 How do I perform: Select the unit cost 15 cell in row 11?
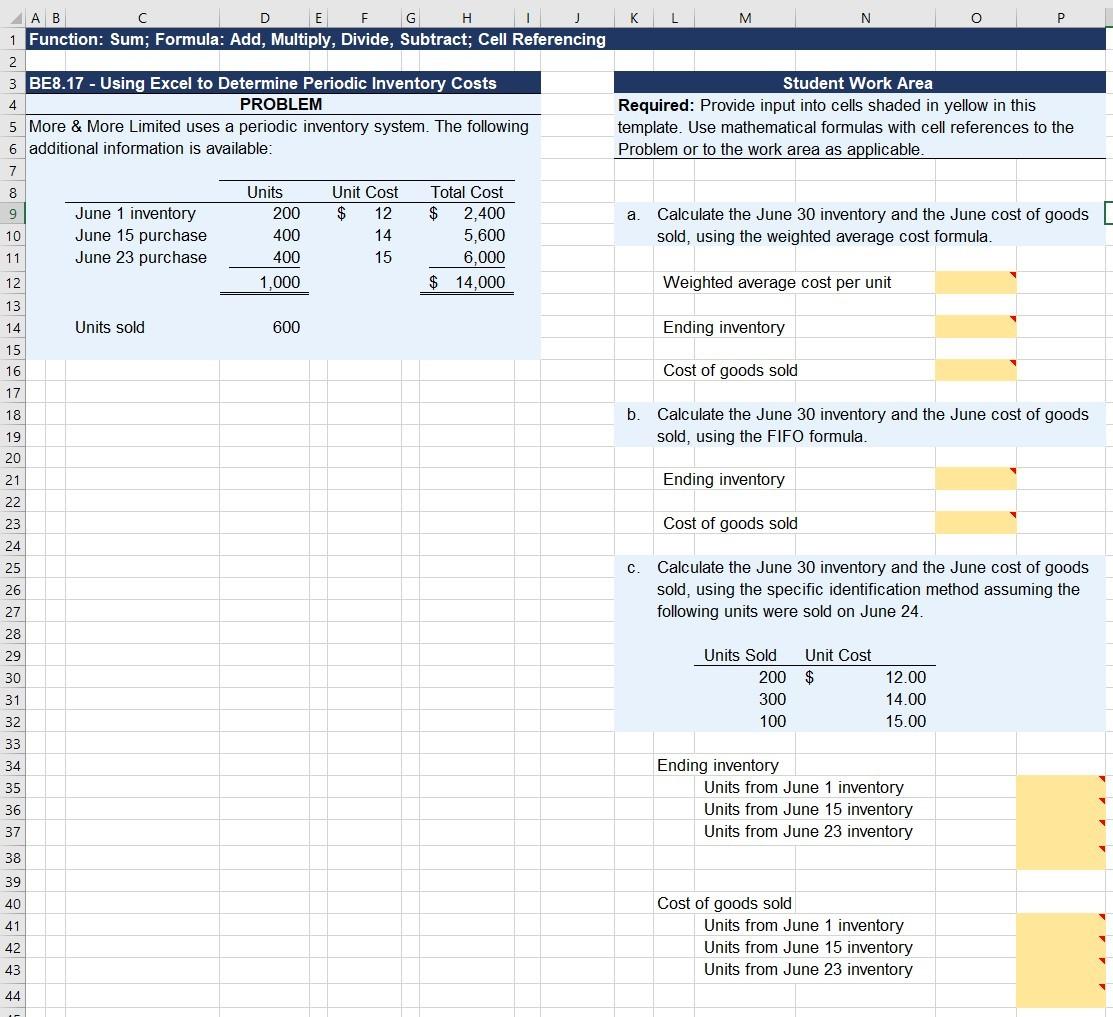(364, 258)
